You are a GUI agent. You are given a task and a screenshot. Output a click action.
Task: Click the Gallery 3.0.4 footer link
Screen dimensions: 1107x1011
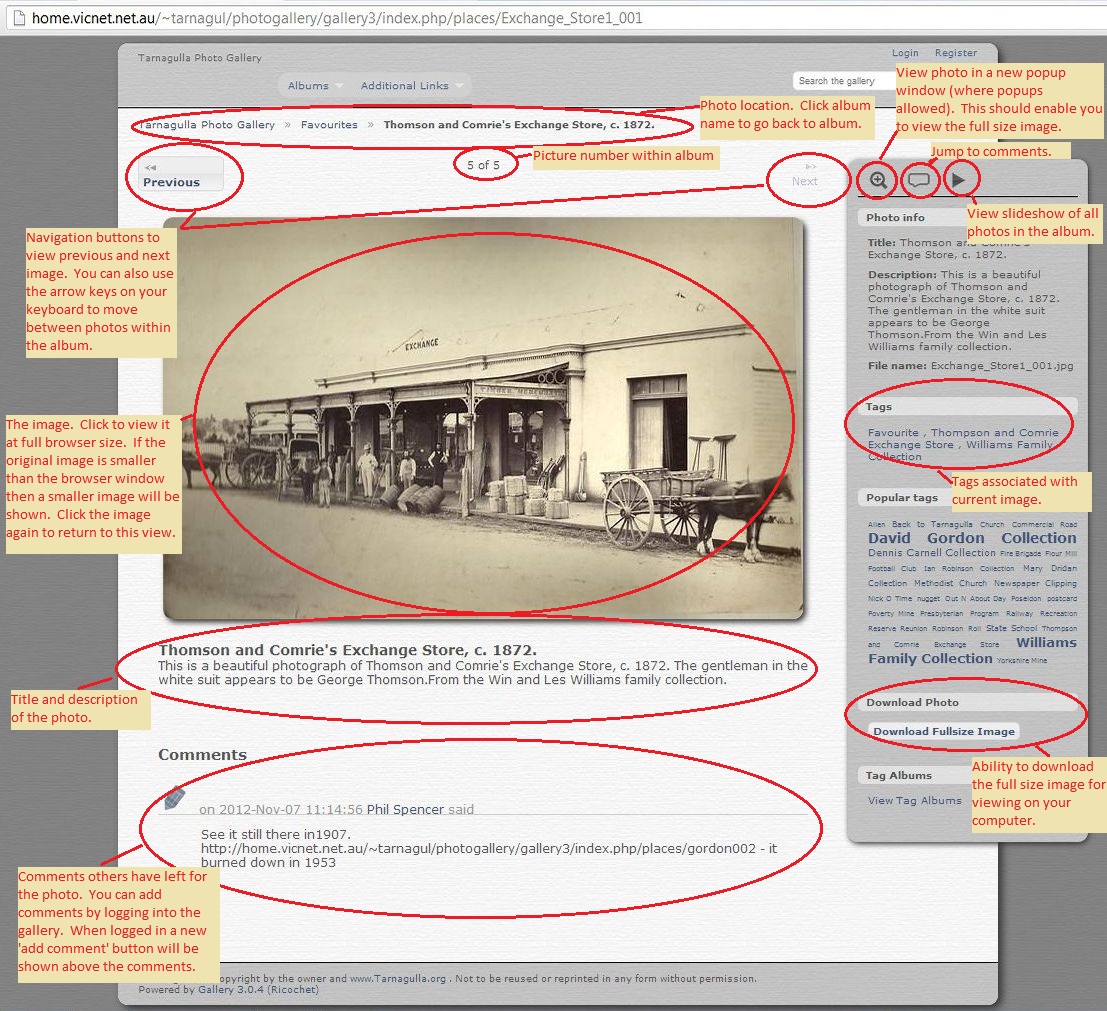[231, 989]
